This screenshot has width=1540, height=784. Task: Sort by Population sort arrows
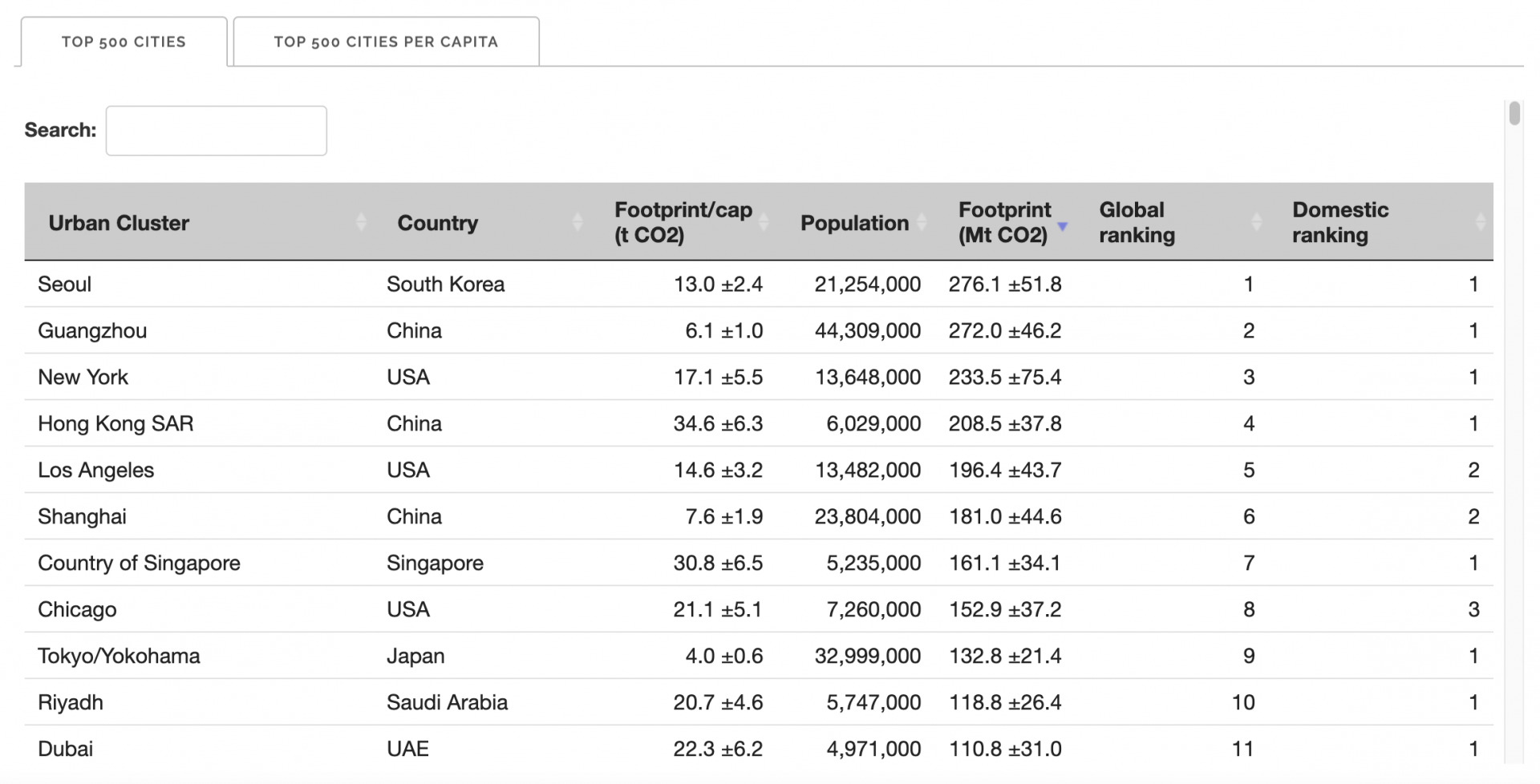click(922, 222)
